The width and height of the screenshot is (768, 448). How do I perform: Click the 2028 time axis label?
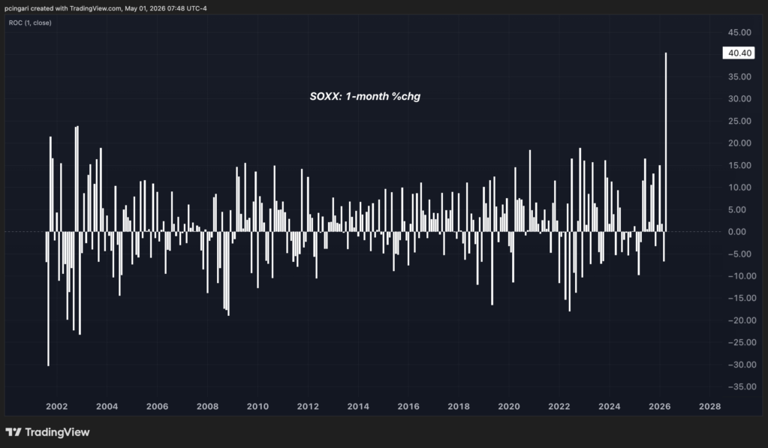(710, 406)
